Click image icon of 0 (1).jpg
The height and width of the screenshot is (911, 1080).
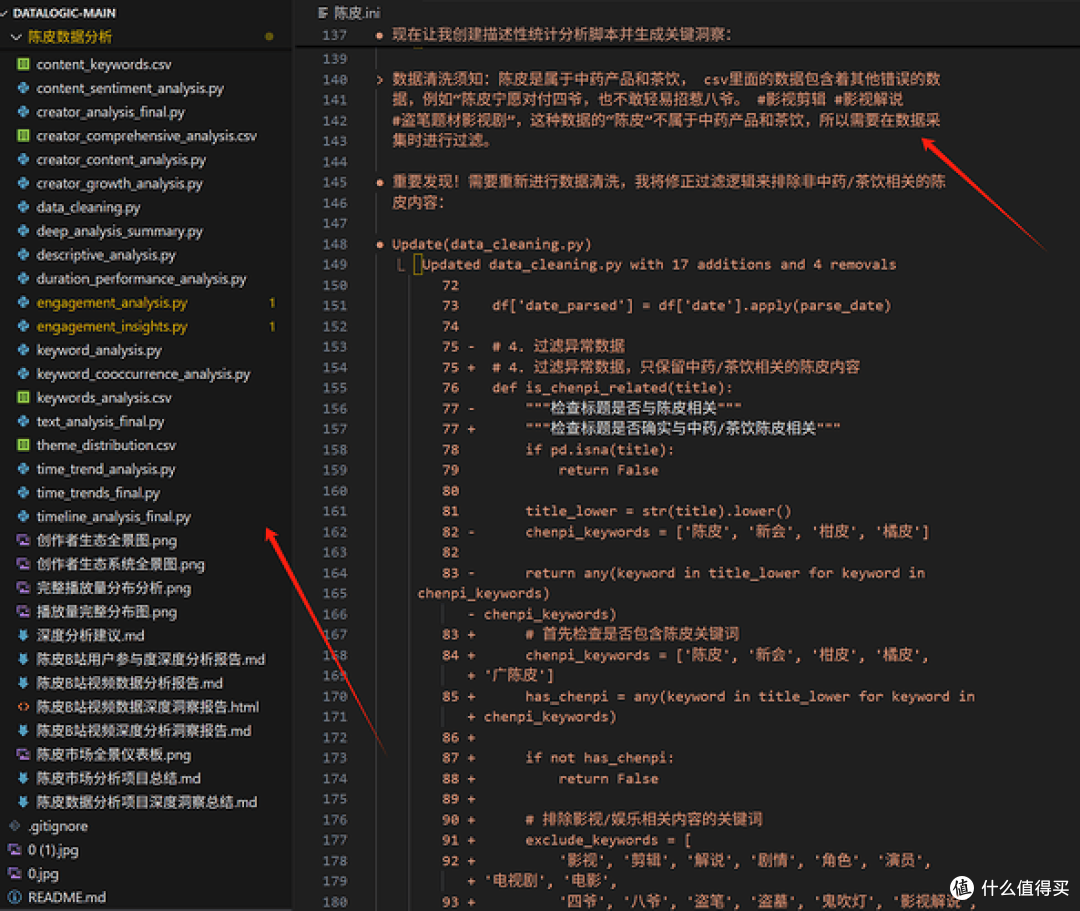click(14, 850)
